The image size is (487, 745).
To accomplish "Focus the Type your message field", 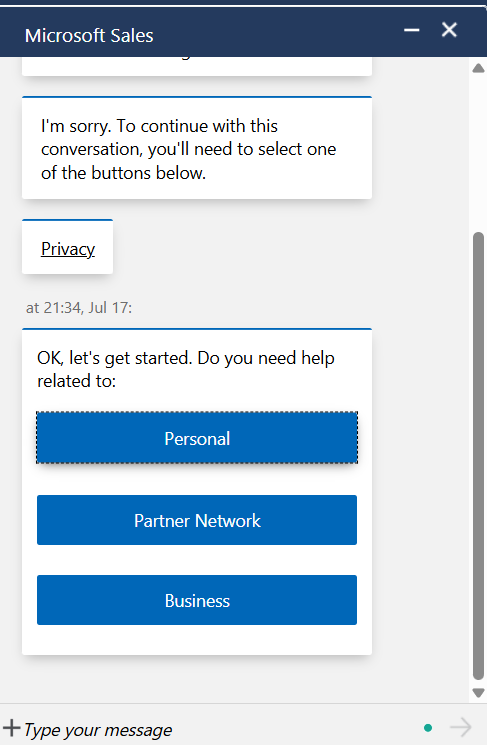I will pos(219,729).
